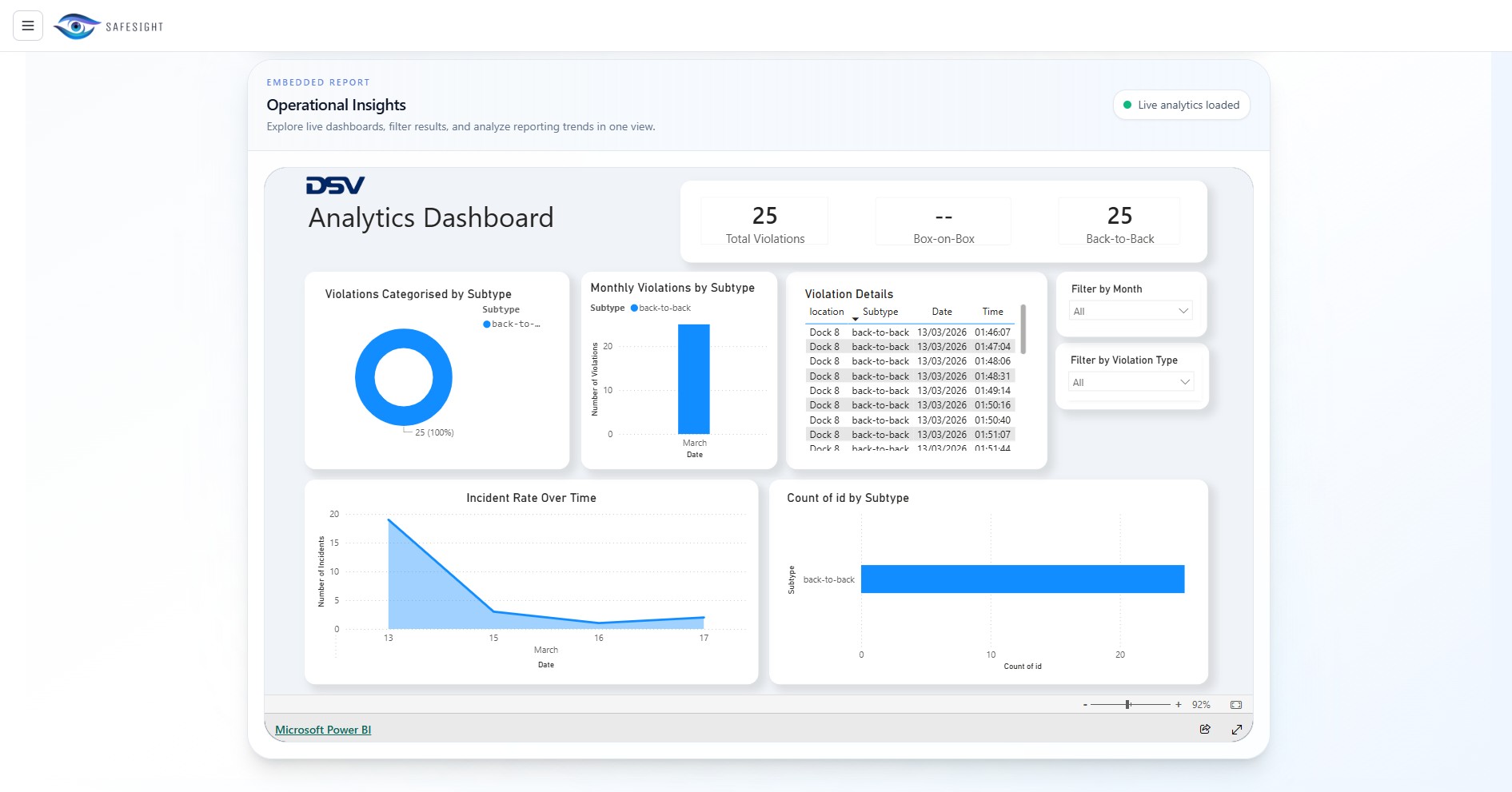Open the Microsoft Power BI link

(323, 730)
